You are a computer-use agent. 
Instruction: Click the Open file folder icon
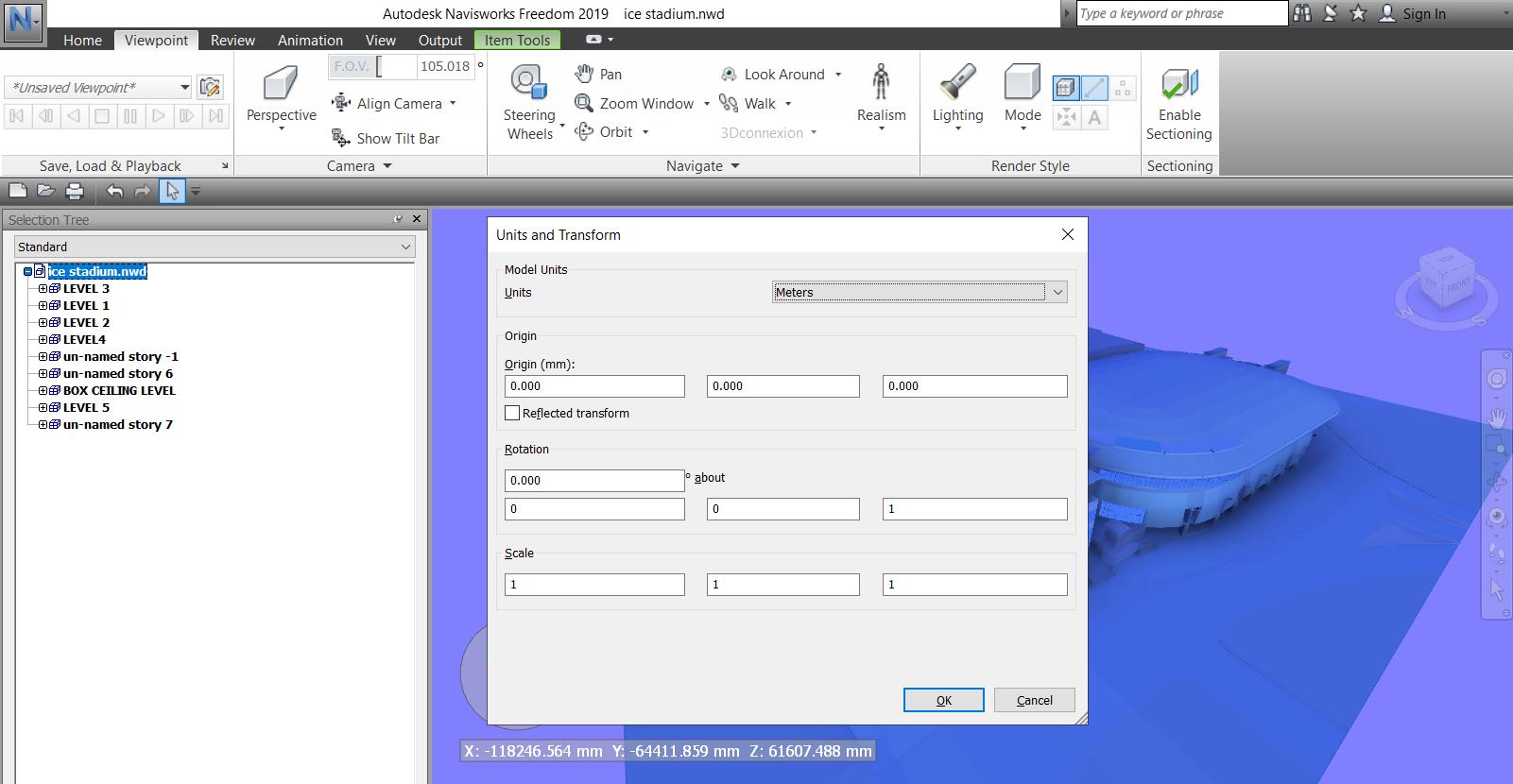[45, 191]
